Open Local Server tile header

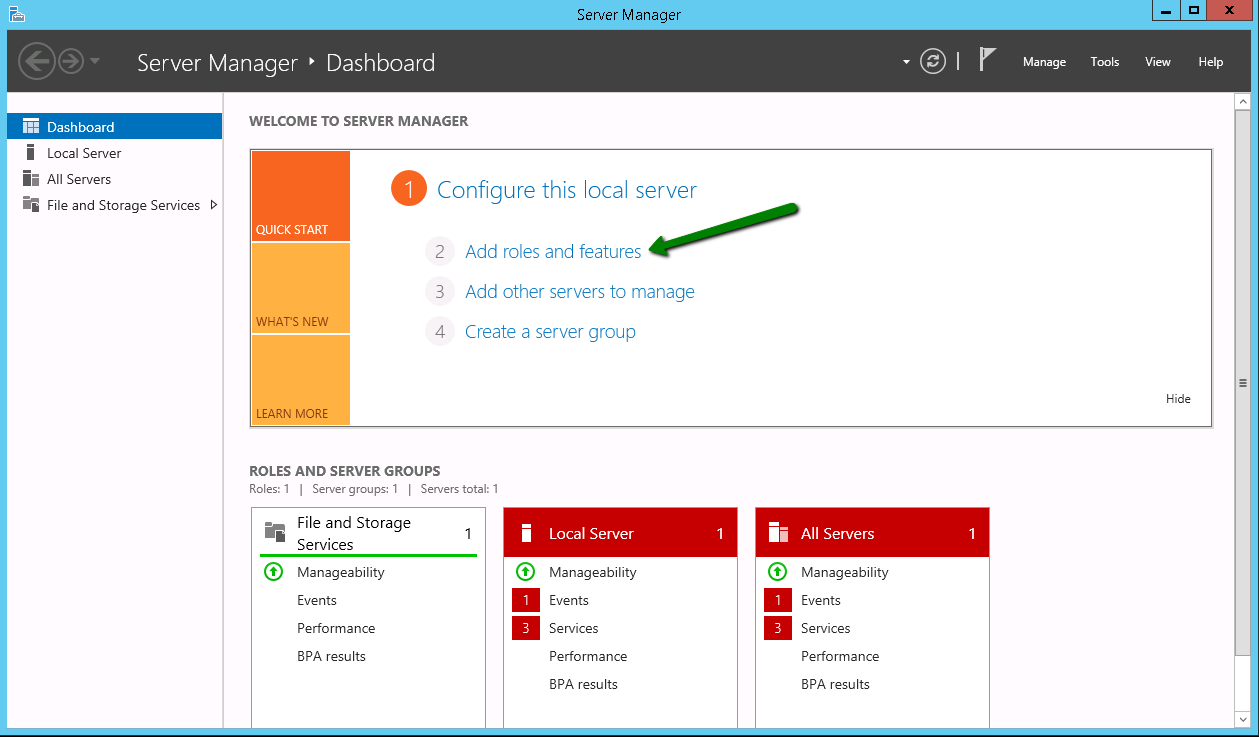point(620,533)
